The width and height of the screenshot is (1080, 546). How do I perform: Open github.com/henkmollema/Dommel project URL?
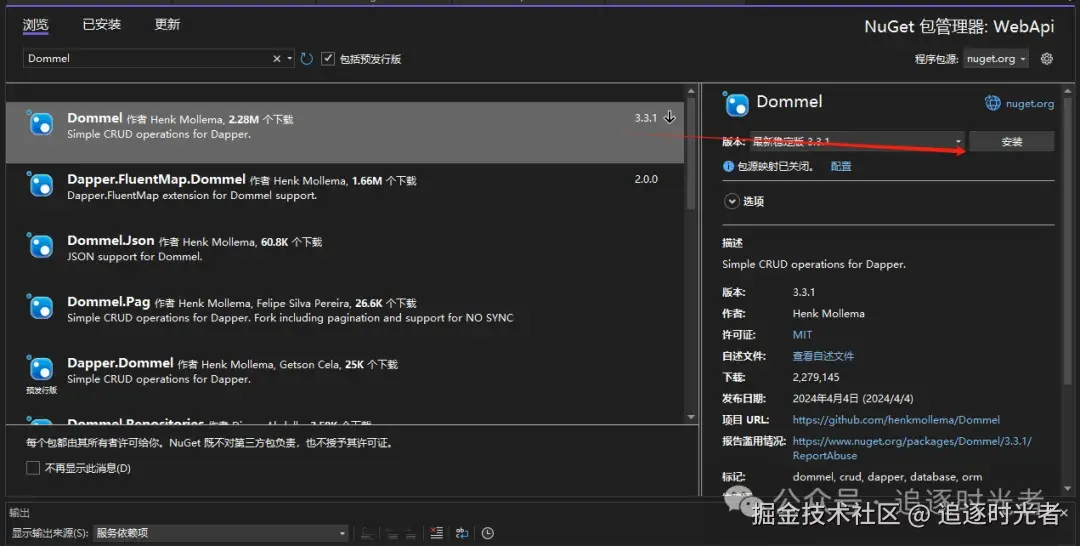tap(896, 419)
